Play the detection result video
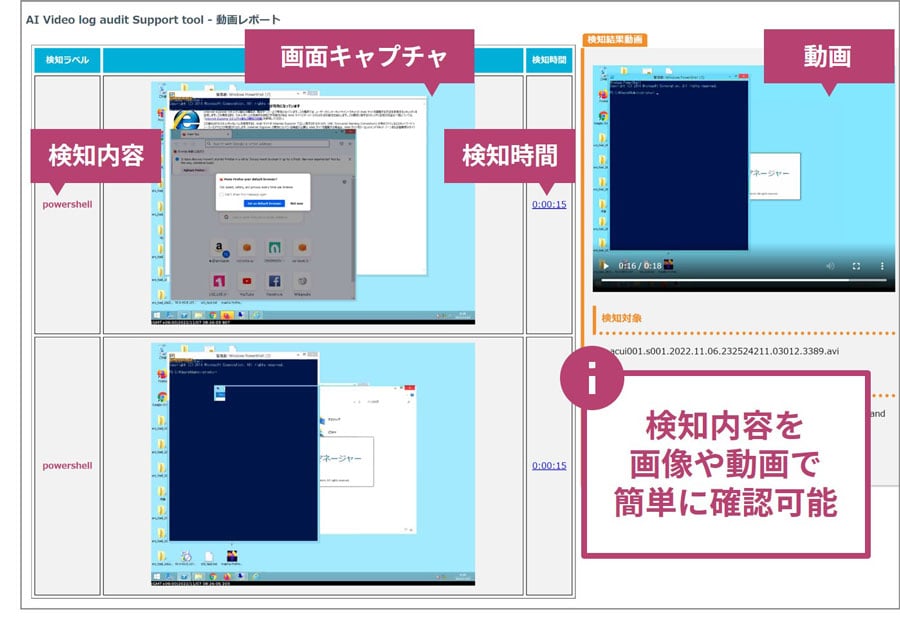Image resolution: width=900 pixels, height=644 pixels. tap(604, 266)
